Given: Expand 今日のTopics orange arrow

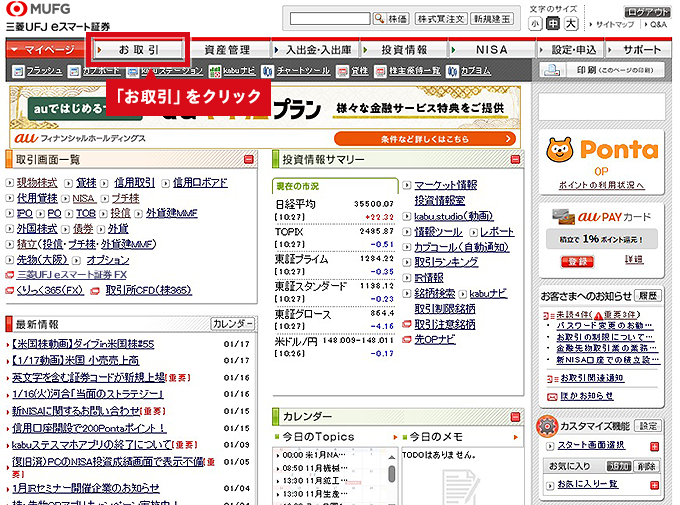Looking at the screenshot, I should [x=395, y=437].
